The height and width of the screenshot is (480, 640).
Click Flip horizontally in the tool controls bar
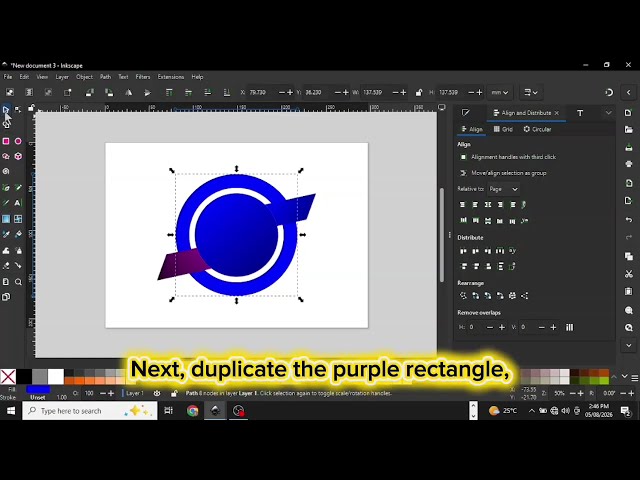coord(129,93)
